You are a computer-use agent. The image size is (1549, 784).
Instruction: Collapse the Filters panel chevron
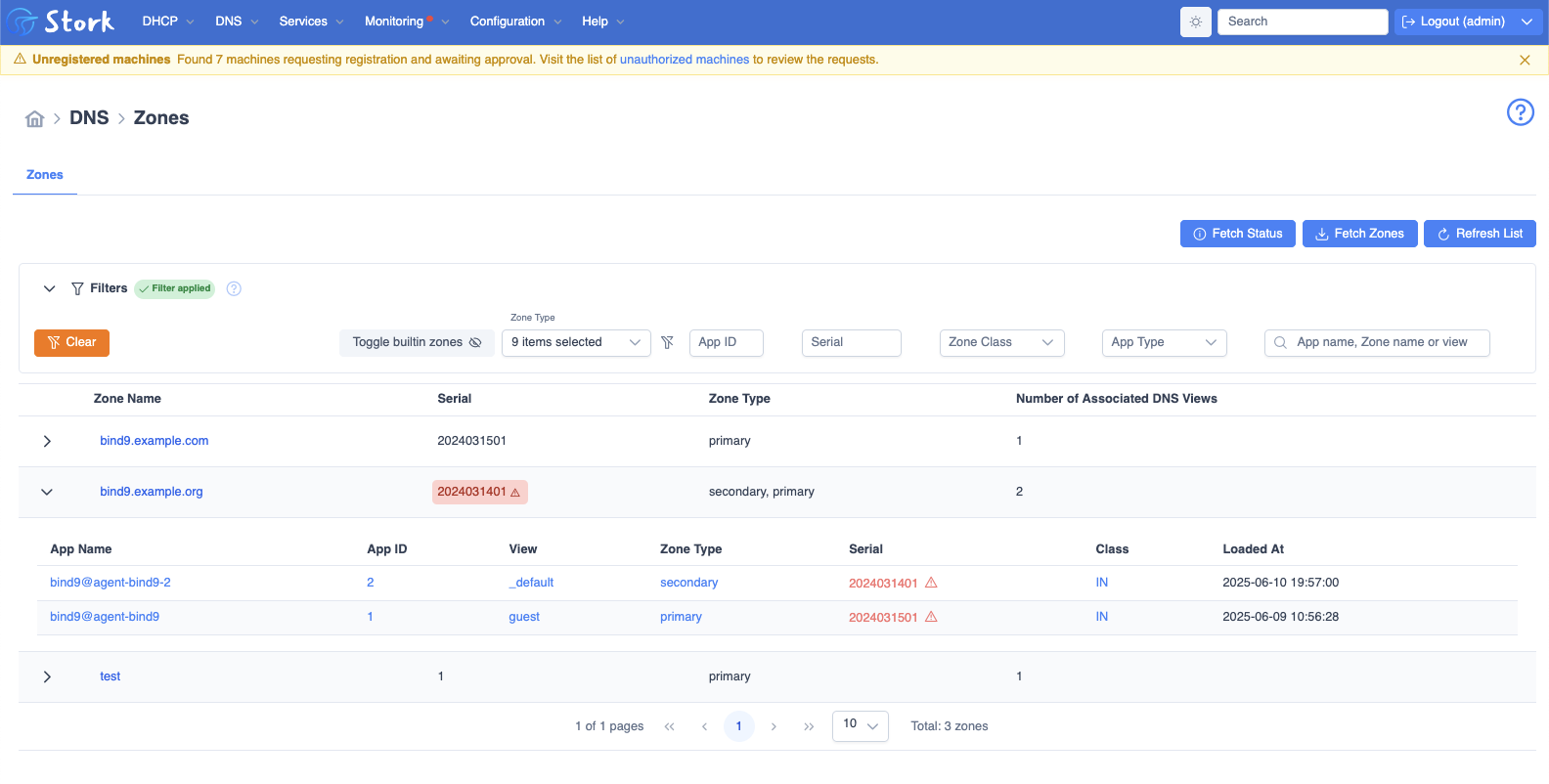coord(49,288)
